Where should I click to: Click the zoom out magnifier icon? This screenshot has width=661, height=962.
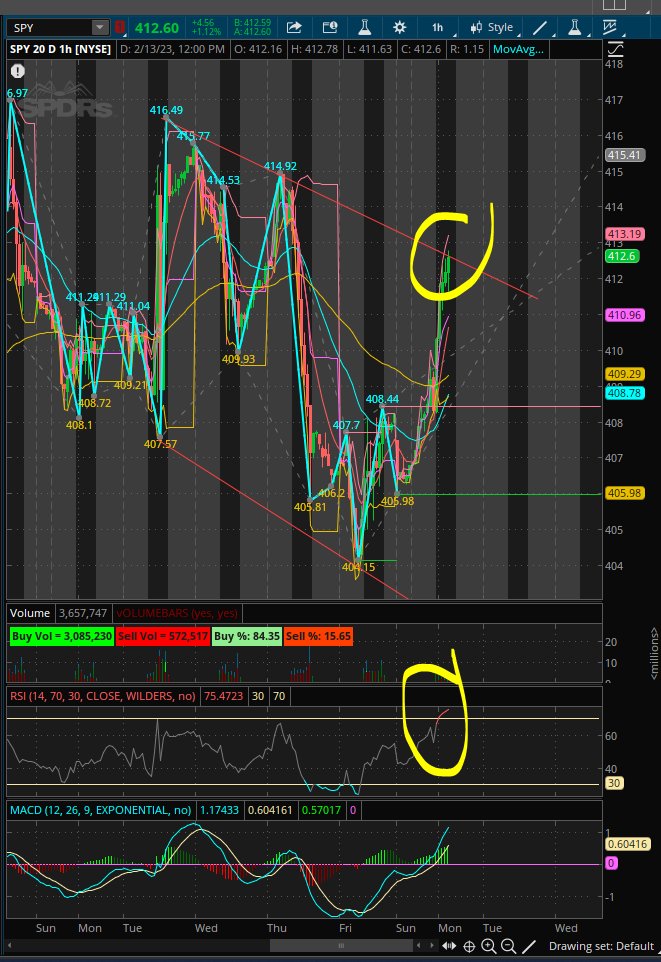tap(508, 946)
